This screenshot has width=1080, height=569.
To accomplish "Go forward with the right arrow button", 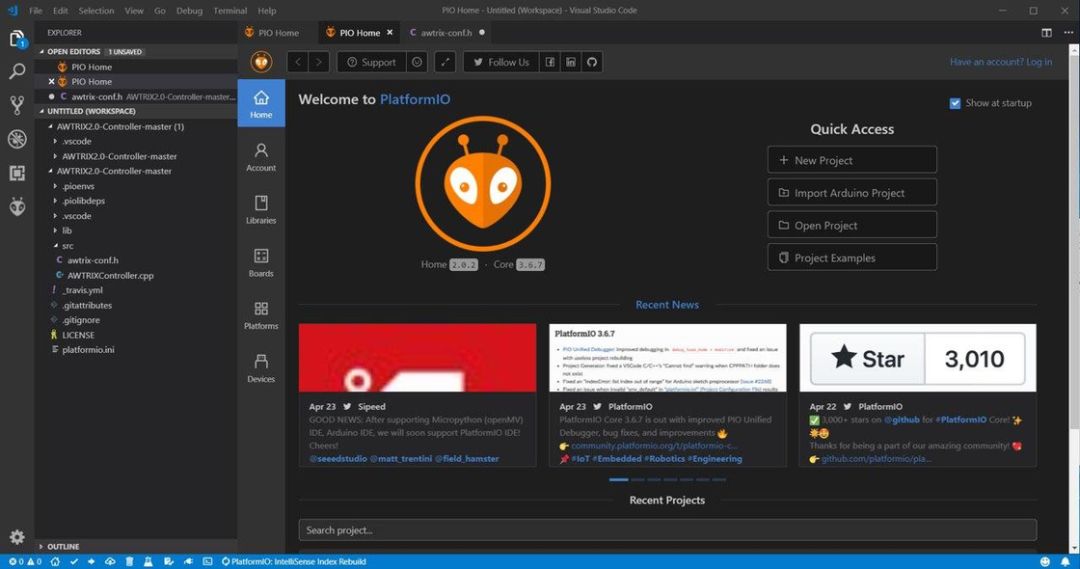I will click(319, 62).
